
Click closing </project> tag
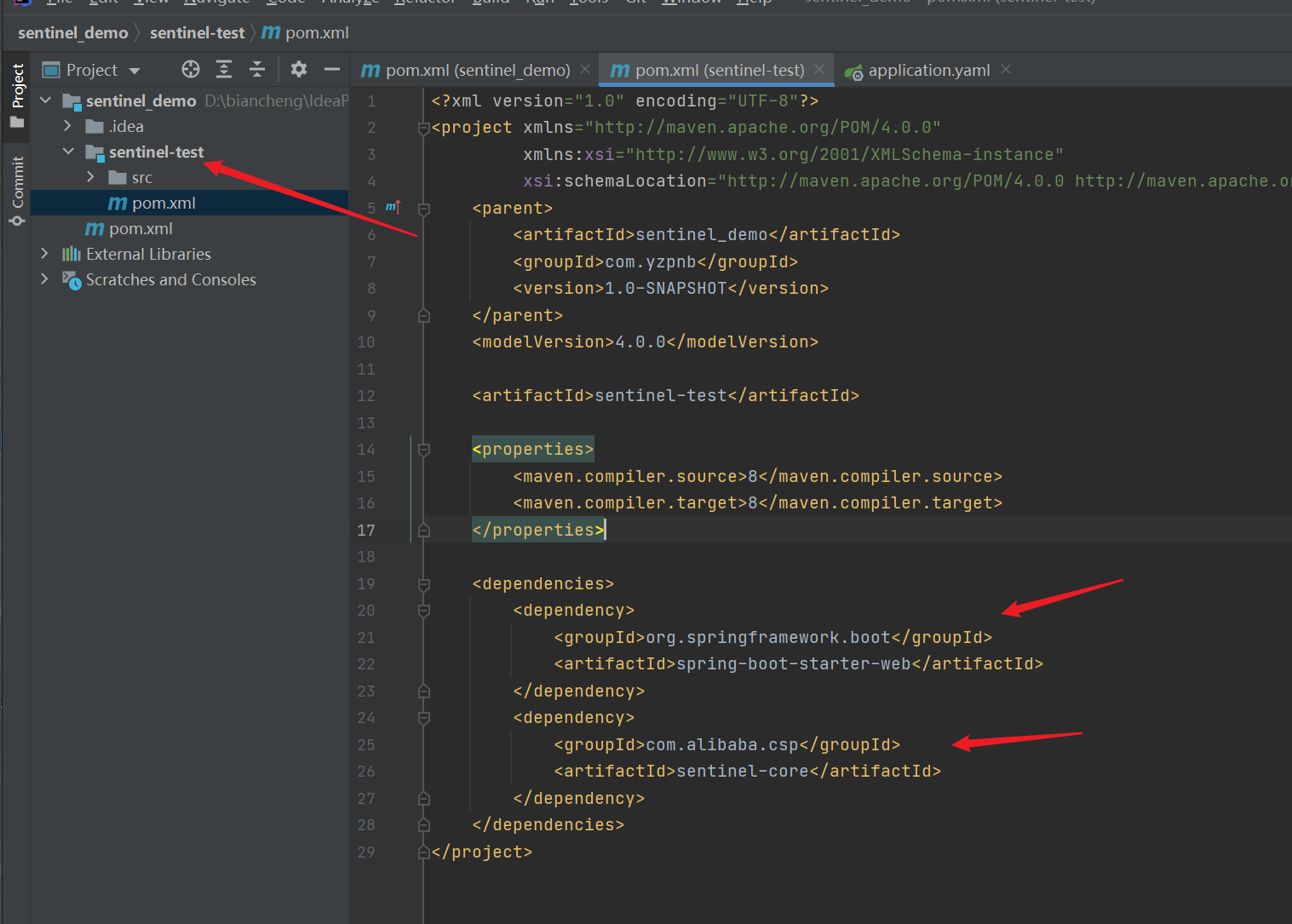pos(482,852)
